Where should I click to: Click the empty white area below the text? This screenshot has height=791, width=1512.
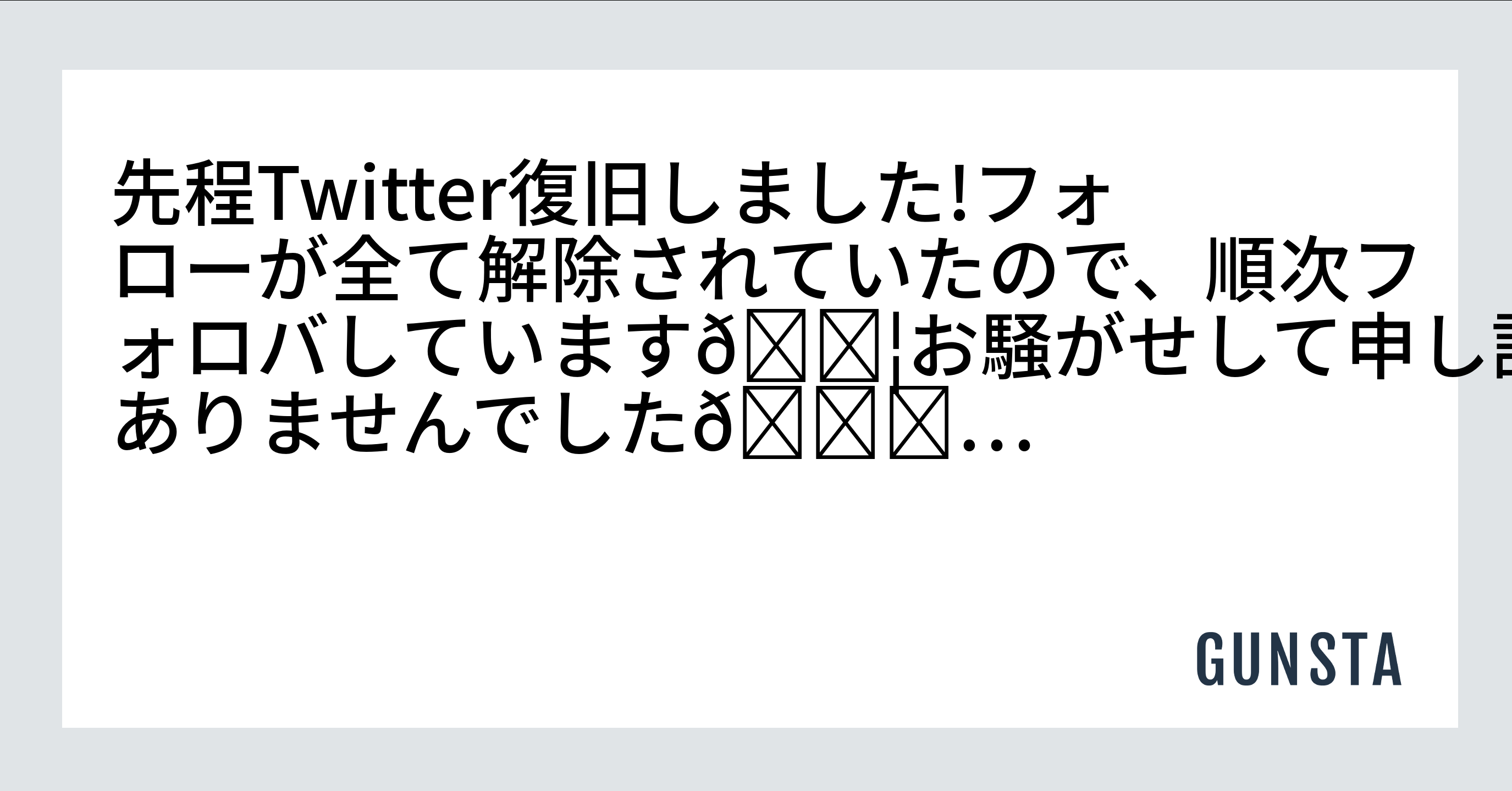(587, 587)
